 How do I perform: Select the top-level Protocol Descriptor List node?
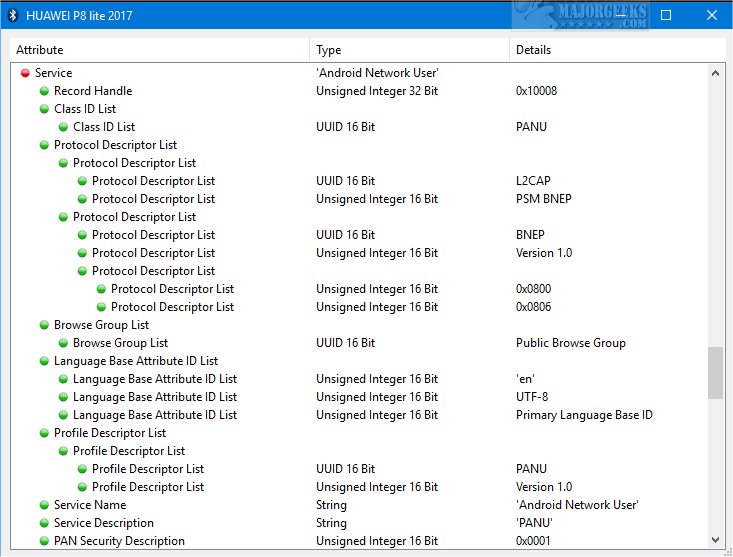pyautogui.click(x=115, y=145)
